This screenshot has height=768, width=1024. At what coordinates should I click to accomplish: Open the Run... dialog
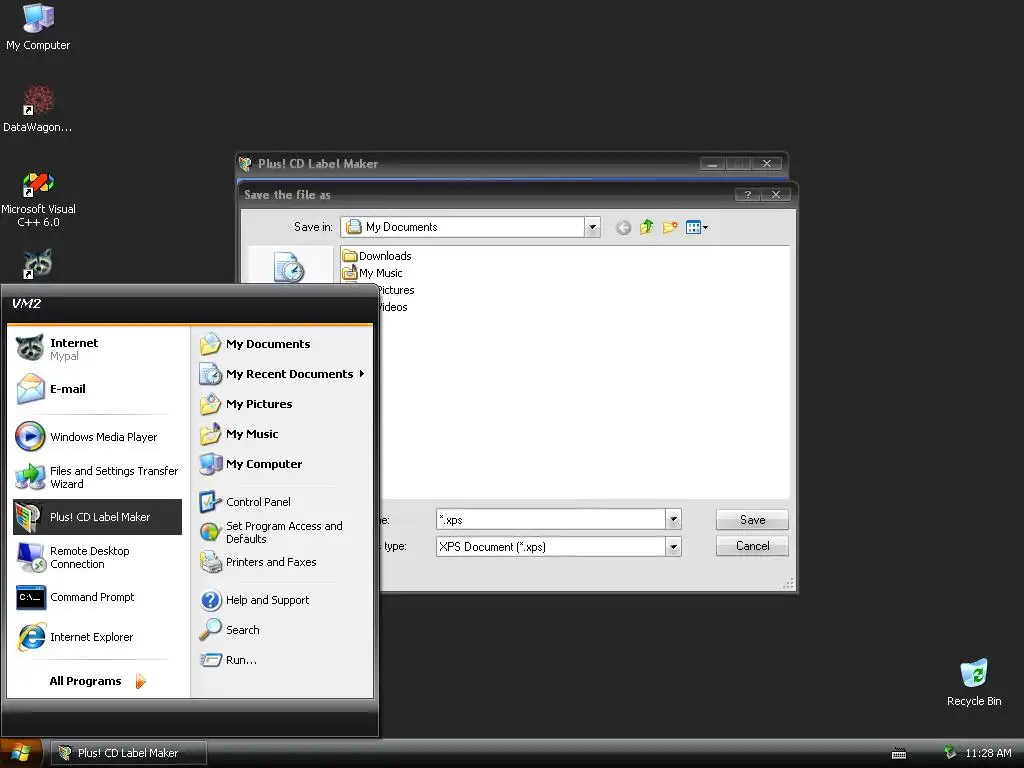[x=282, y=660]
